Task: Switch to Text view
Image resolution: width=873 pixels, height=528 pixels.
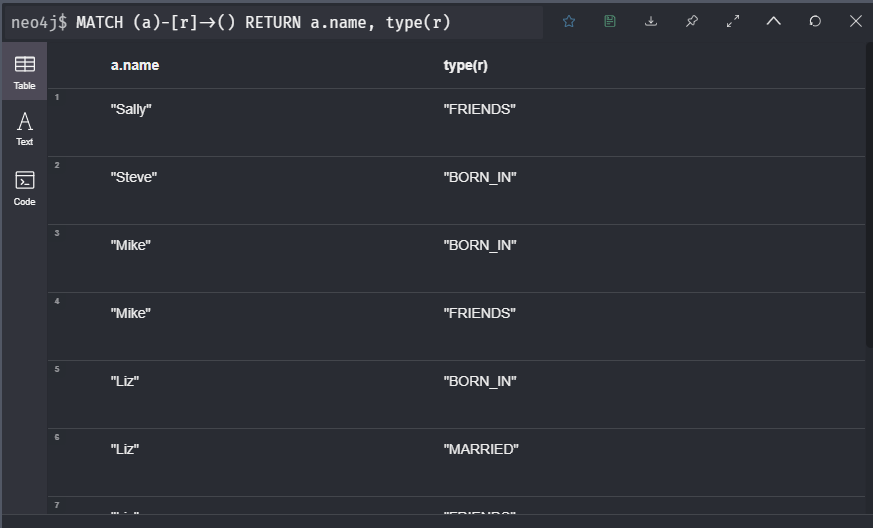Action: 25,130
